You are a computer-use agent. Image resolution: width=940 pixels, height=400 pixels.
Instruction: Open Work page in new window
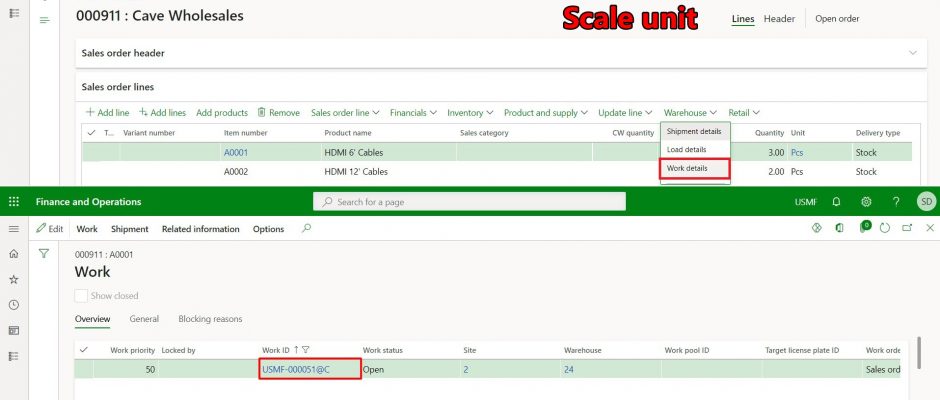click(907, 228)
